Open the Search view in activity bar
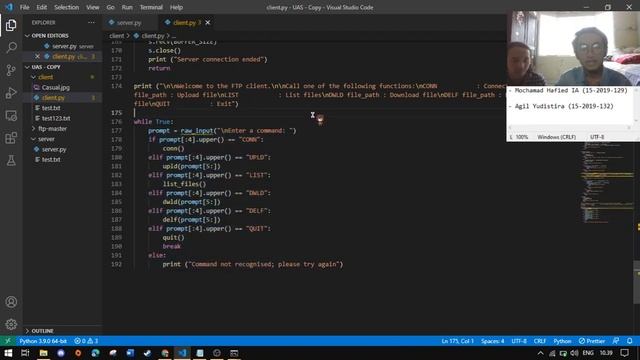 point(11,47)
